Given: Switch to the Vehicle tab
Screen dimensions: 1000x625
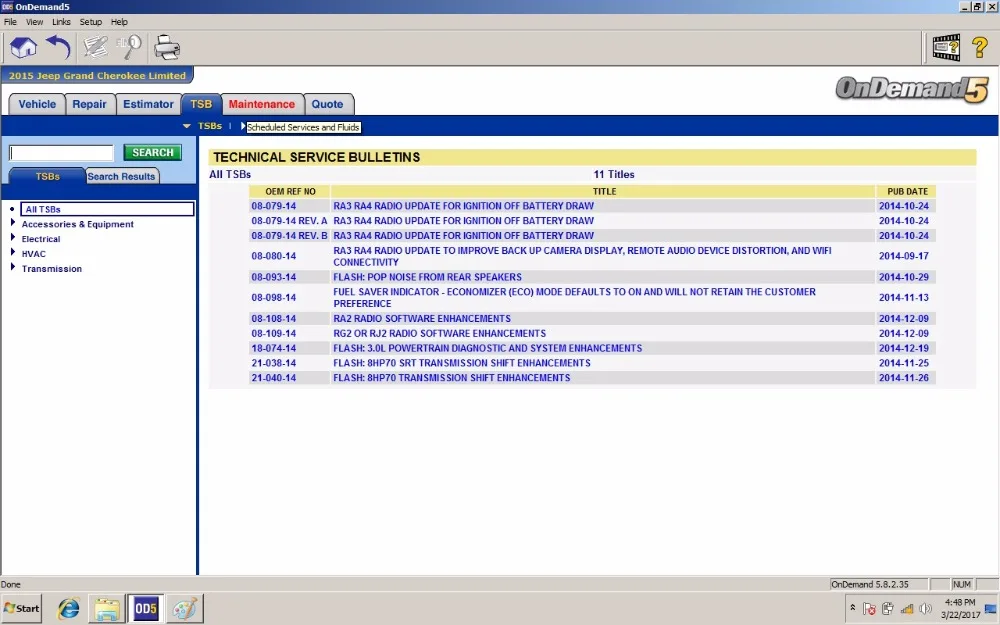Looking at the screenshot, I should (x=37, y=104).
